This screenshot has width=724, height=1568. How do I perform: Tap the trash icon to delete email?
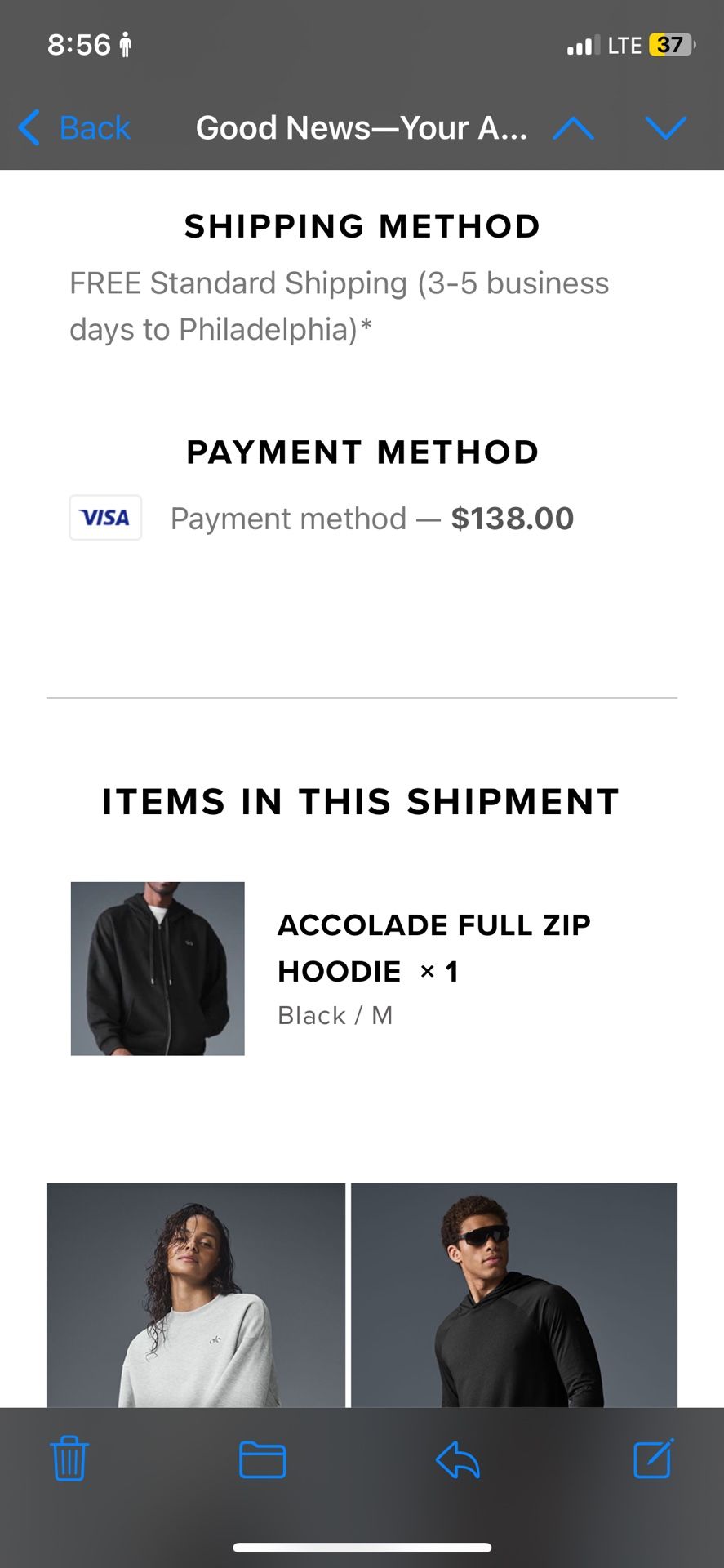(69, 1459)
